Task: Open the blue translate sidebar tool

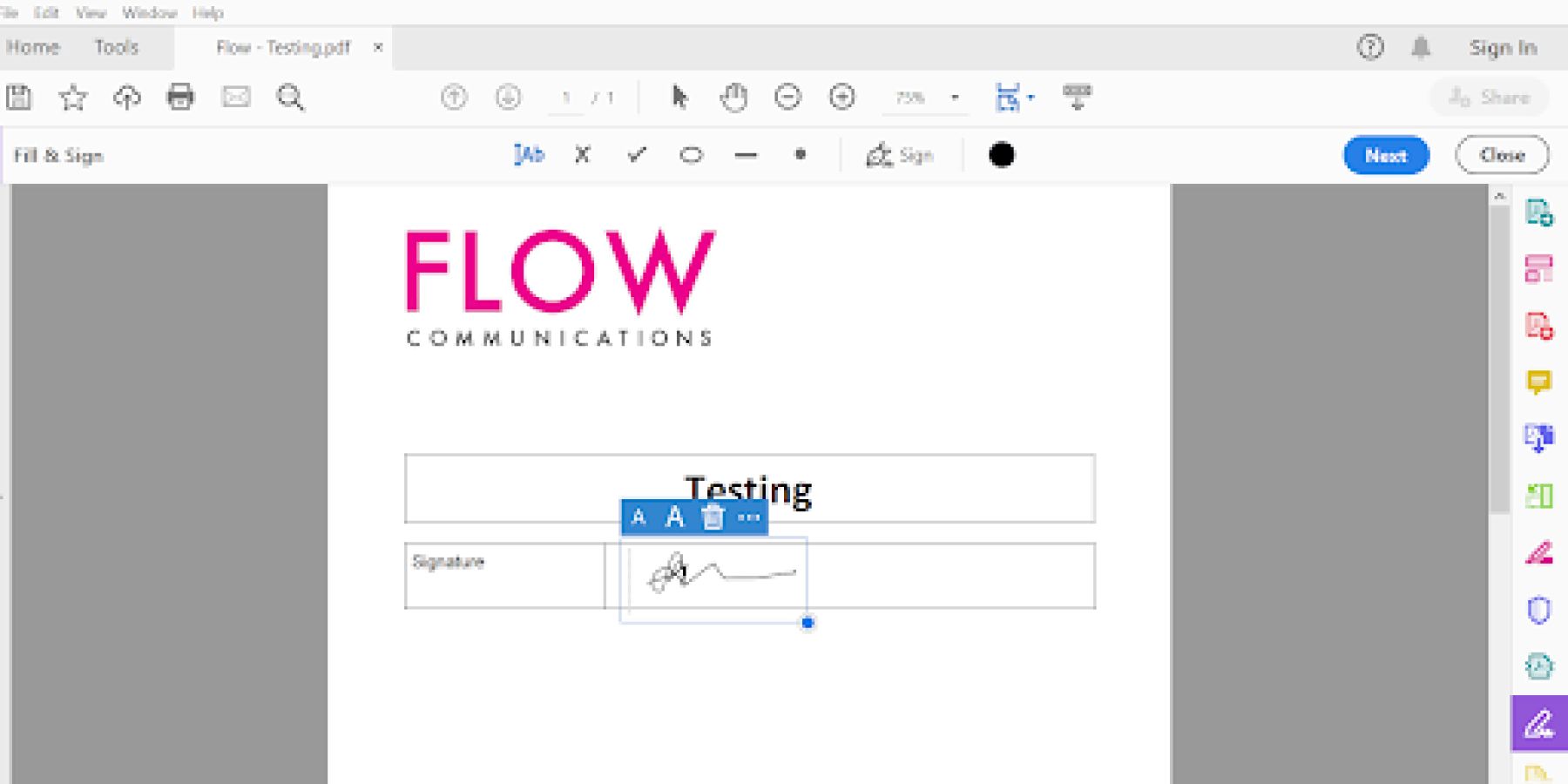Action: [1539, 438]
